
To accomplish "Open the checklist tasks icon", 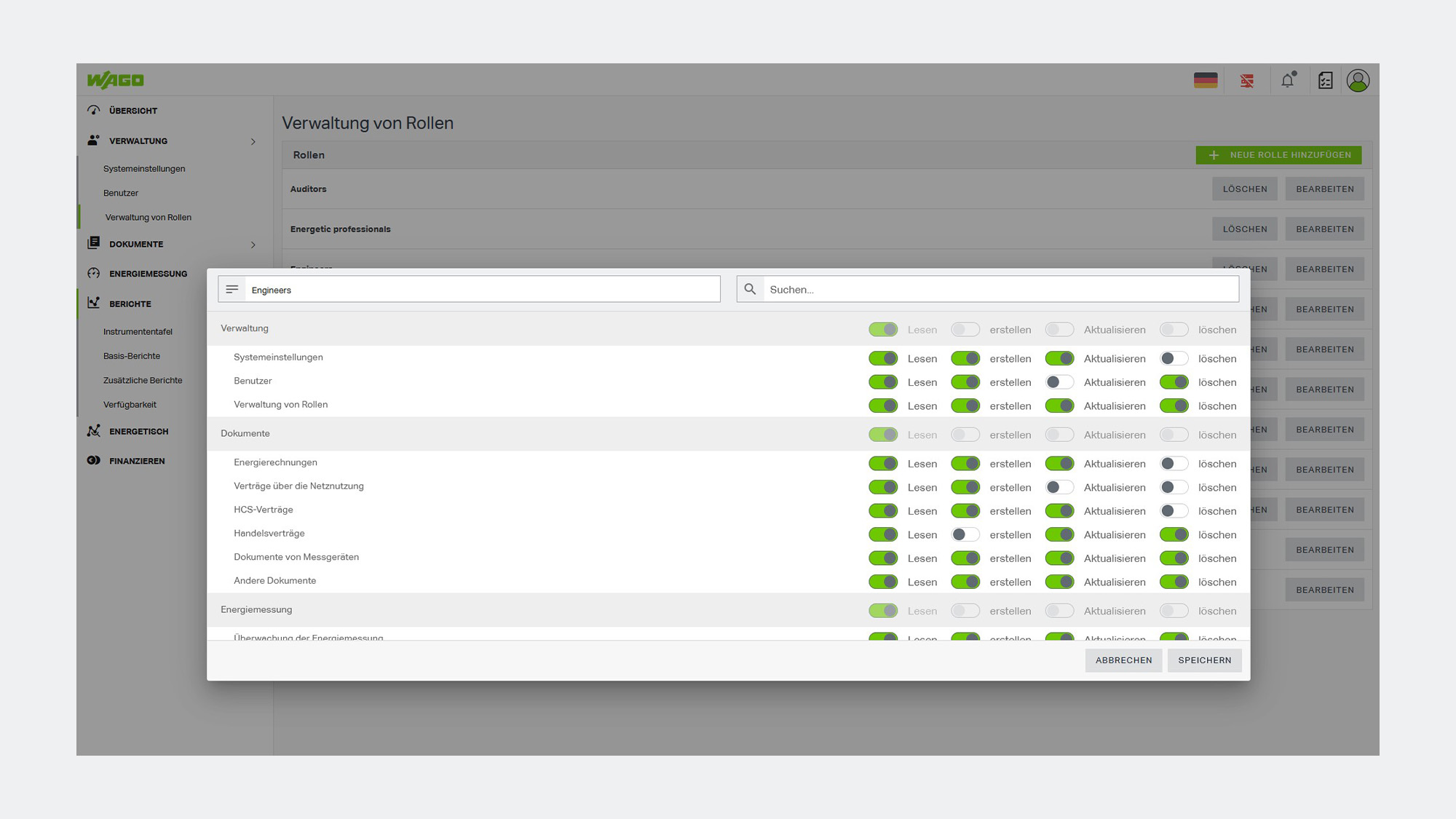I will pyautogui.click(x=1326, y=81).
